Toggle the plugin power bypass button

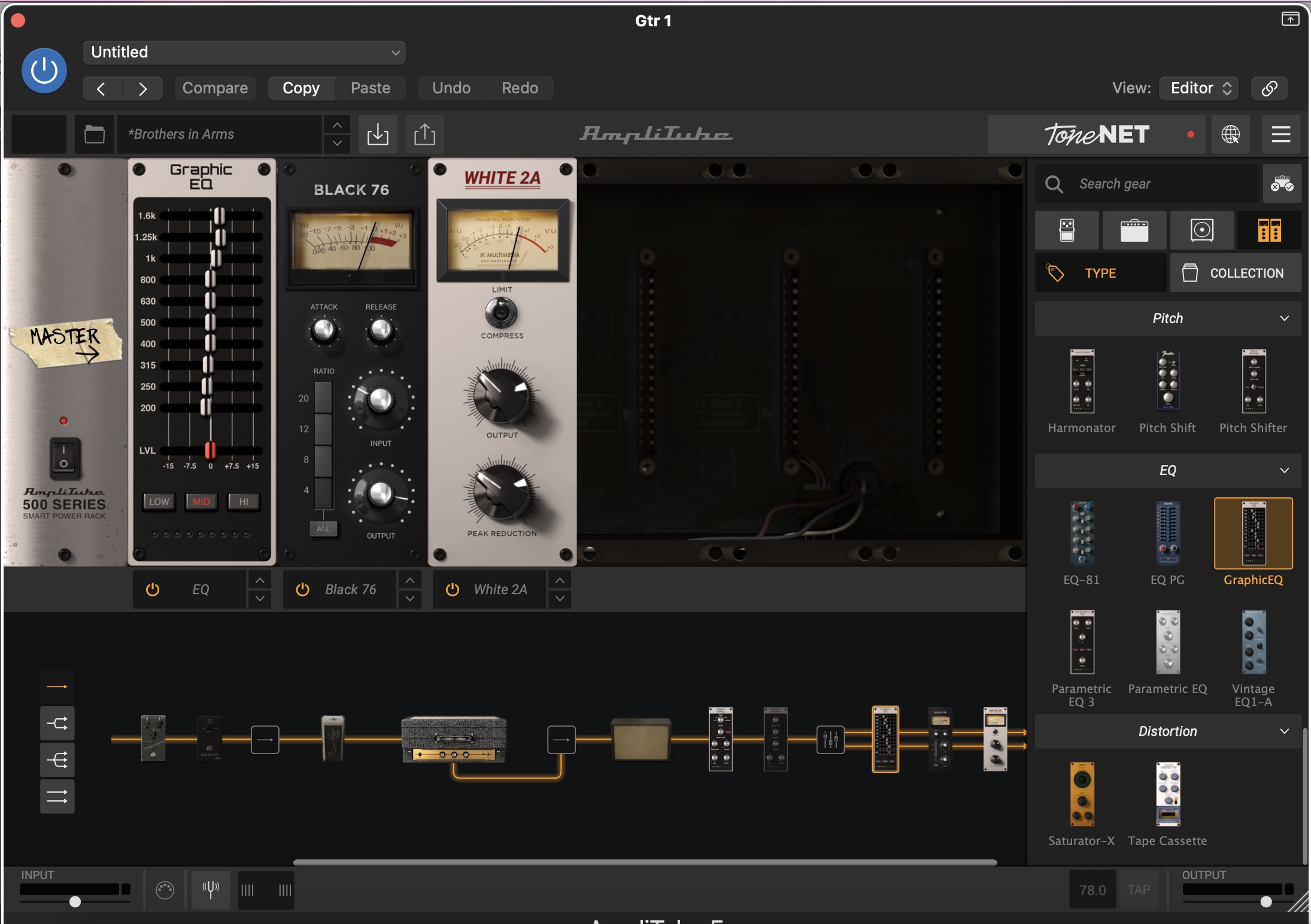[44, 71]
